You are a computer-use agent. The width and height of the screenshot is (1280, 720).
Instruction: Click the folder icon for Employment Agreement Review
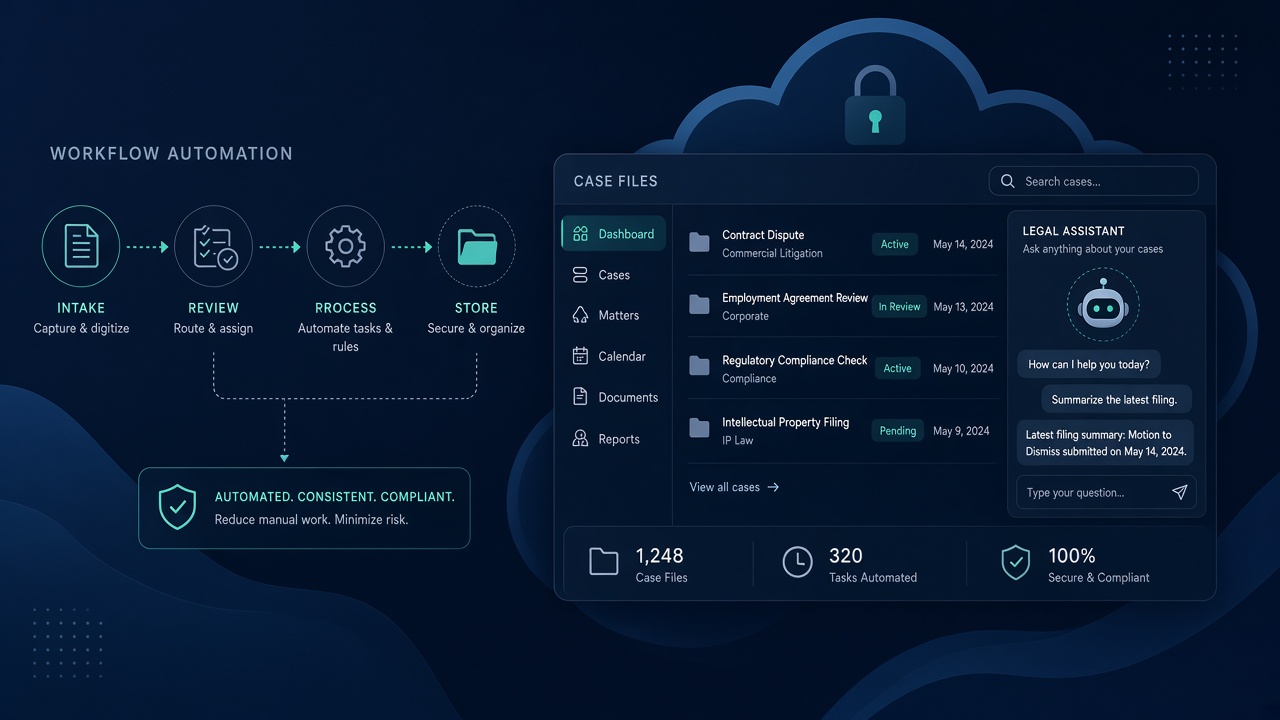(x=699, y=305)
